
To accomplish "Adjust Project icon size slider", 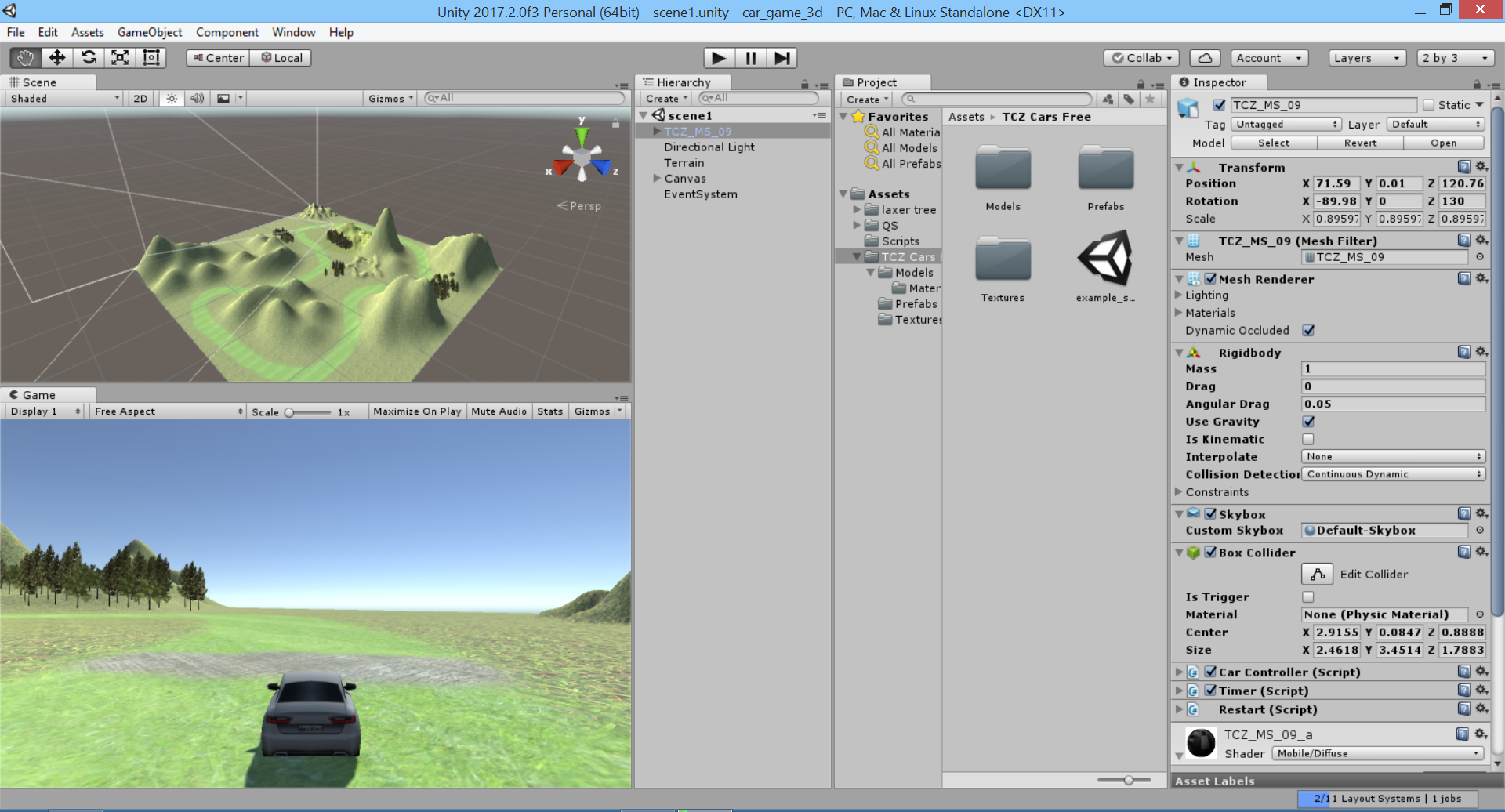I will pyautogui.click(x=1124, y=780).
